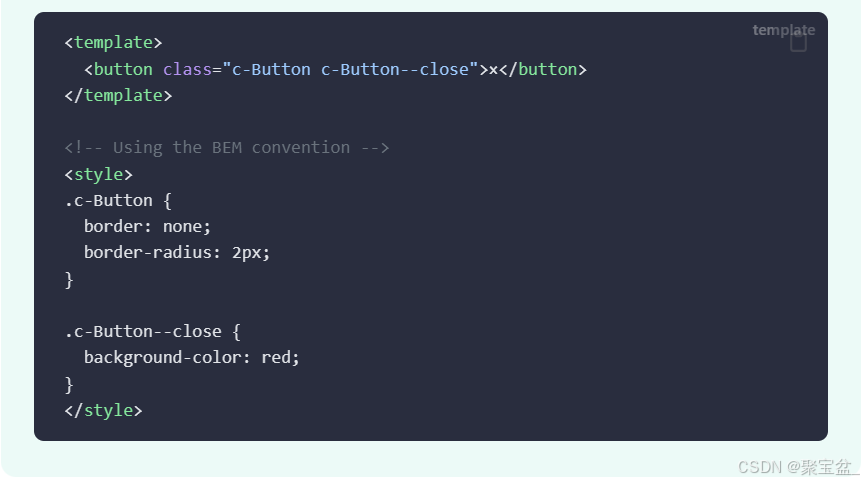864x482 pixels.
Task: Click the "border: none;" declaration
Action: point(148,226)
